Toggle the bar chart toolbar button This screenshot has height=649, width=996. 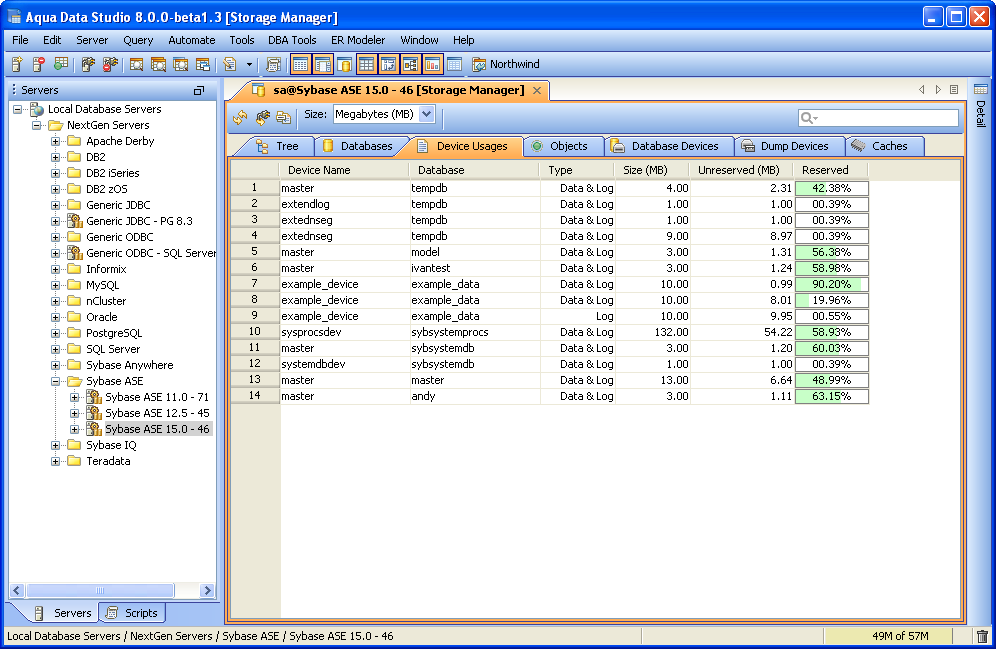click(432, 64)
